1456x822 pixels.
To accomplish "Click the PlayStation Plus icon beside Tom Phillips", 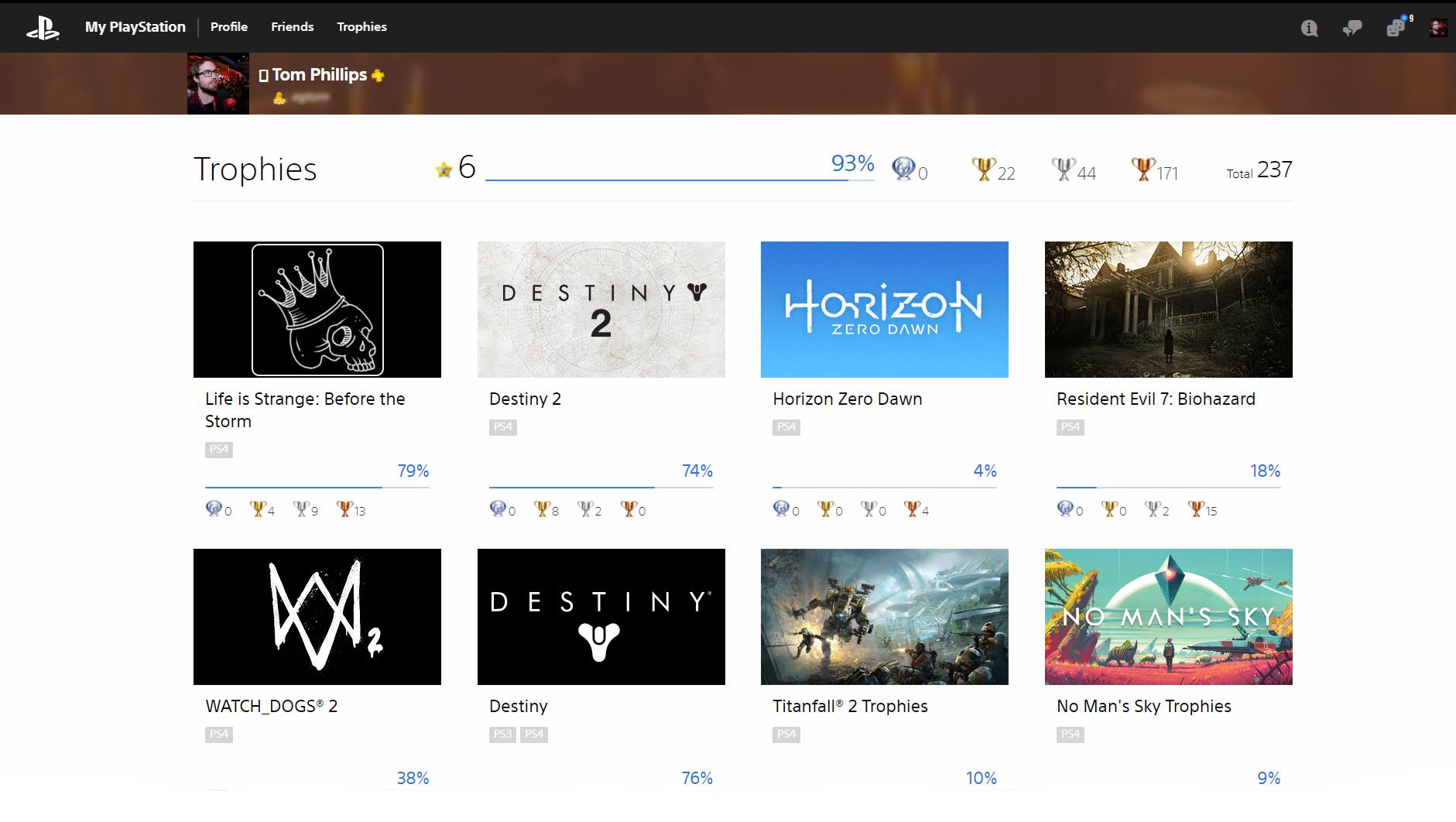I will coord(378,75).
